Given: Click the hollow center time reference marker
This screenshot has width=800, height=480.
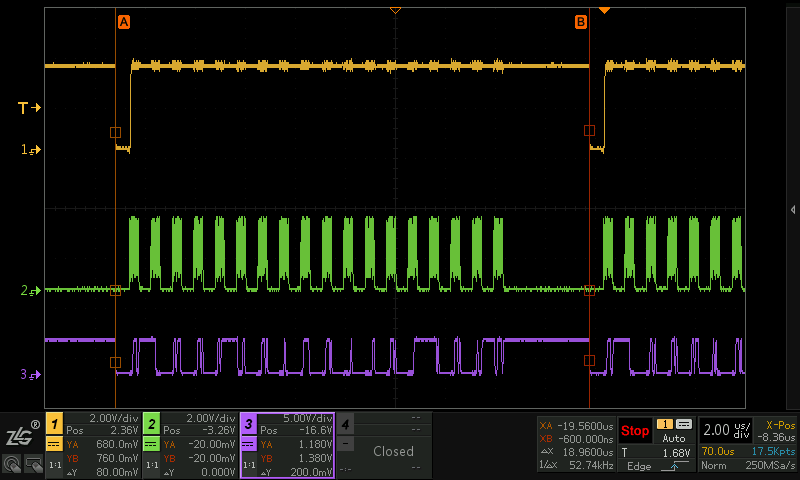Looking at the screenshot, I should pyautogui.click(x=395, y=10).
